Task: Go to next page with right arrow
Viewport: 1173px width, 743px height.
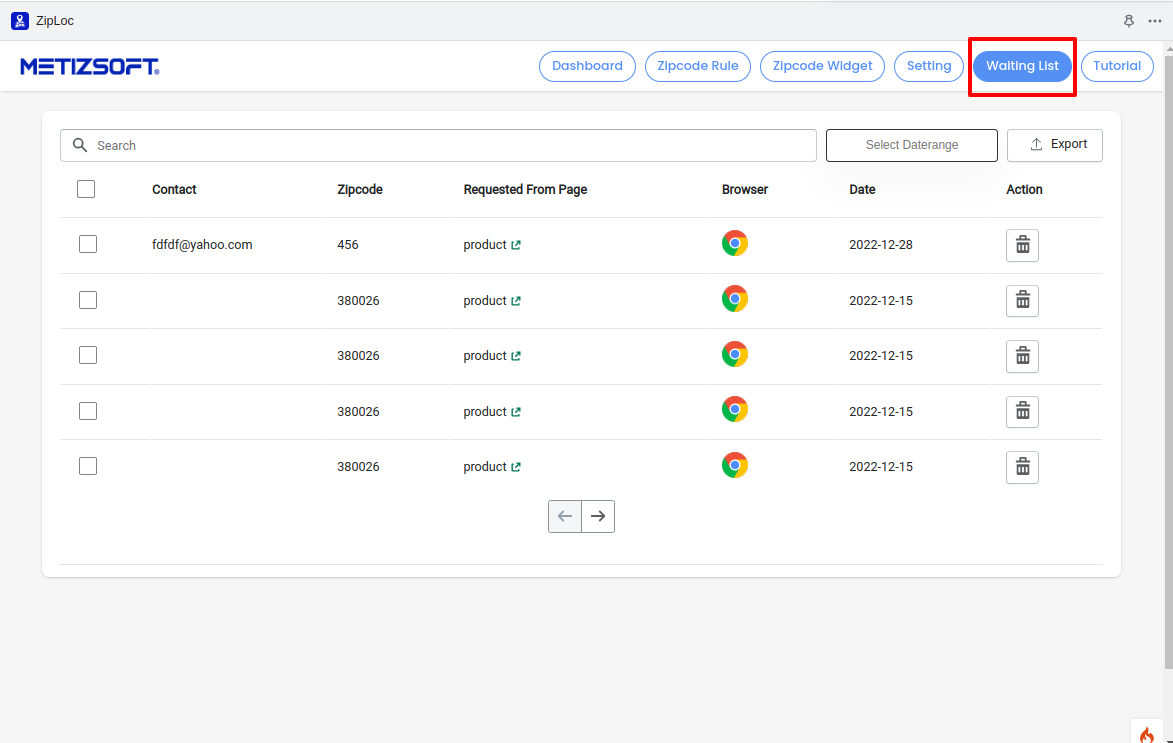Action: pos(598,516)
